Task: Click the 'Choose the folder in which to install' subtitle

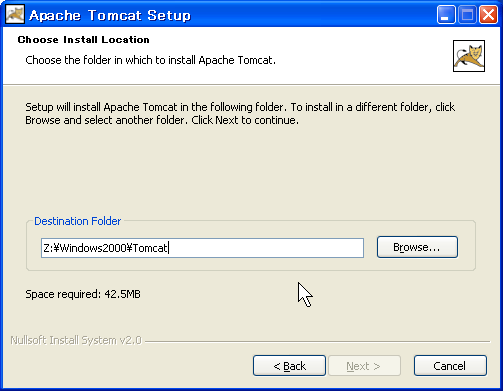Action: 151,60
